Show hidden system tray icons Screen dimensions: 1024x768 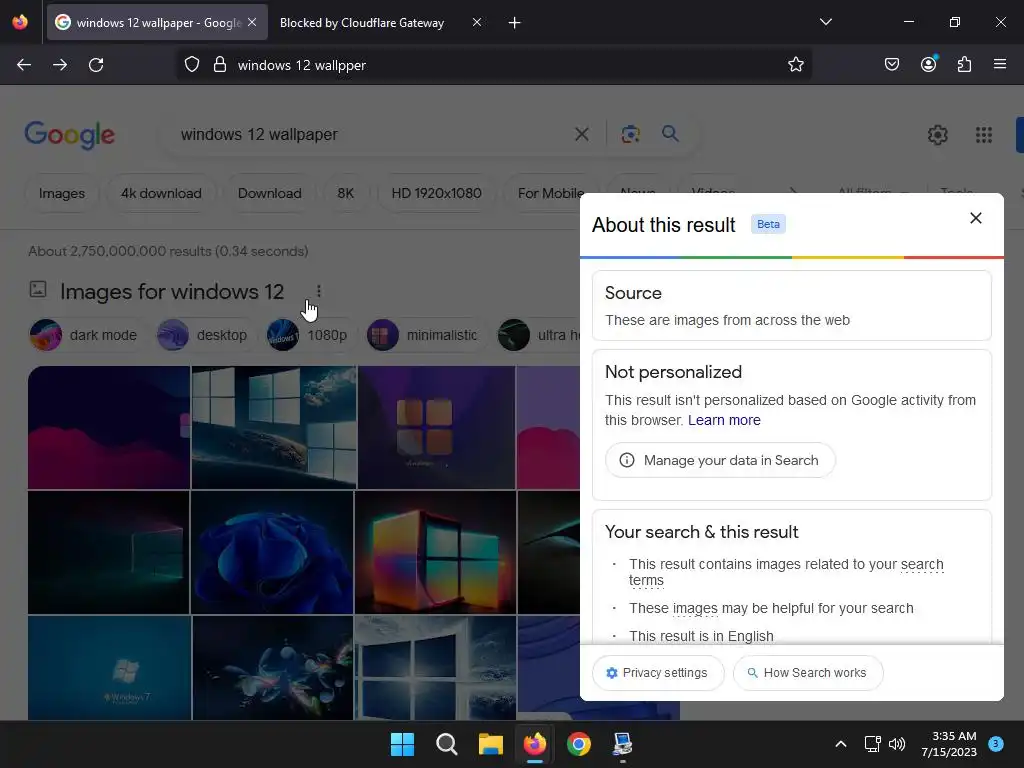click(x=841, y=744)
